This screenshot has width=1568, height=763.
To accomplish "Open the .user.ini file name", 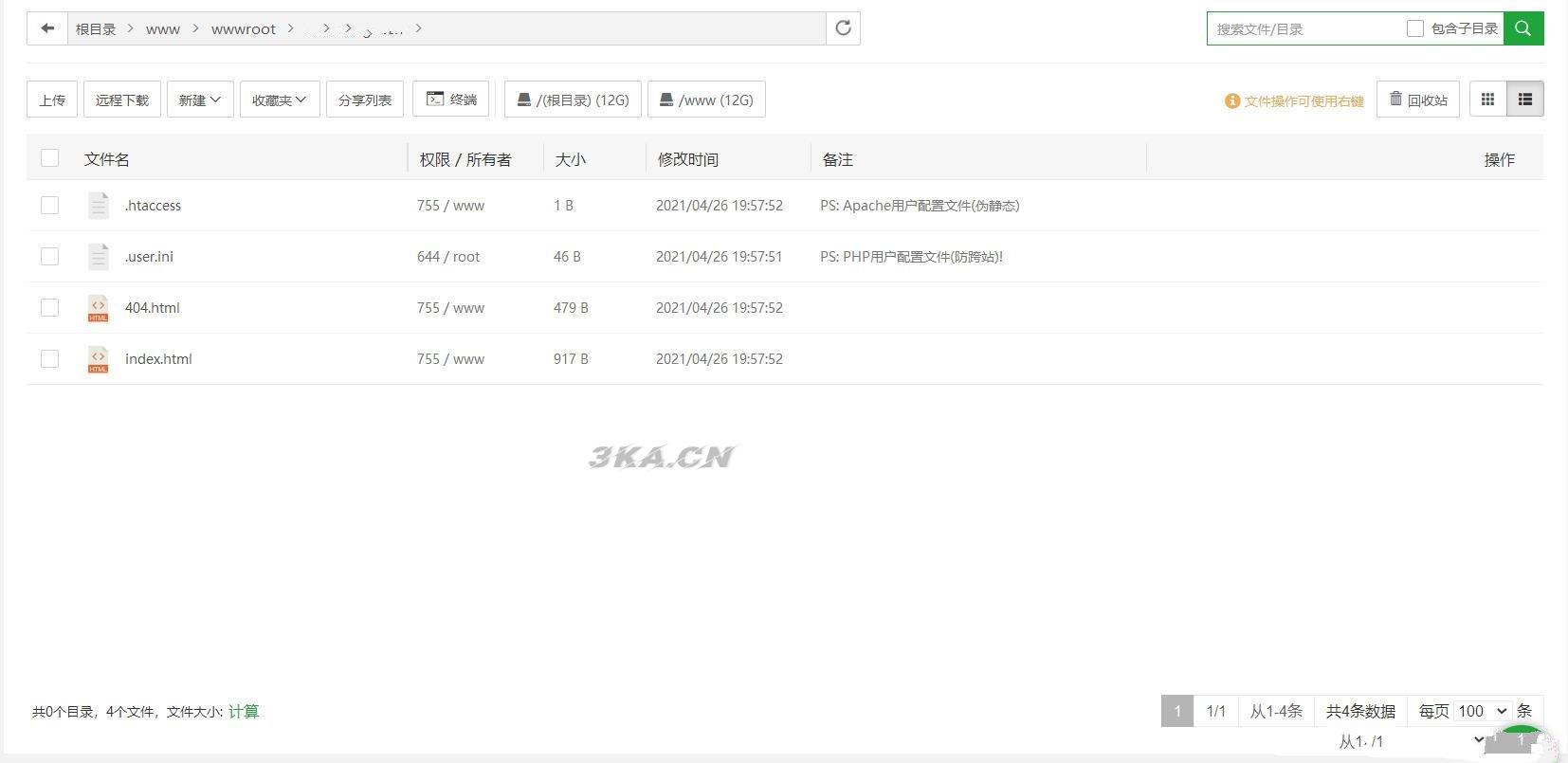I will click(149, 257).
